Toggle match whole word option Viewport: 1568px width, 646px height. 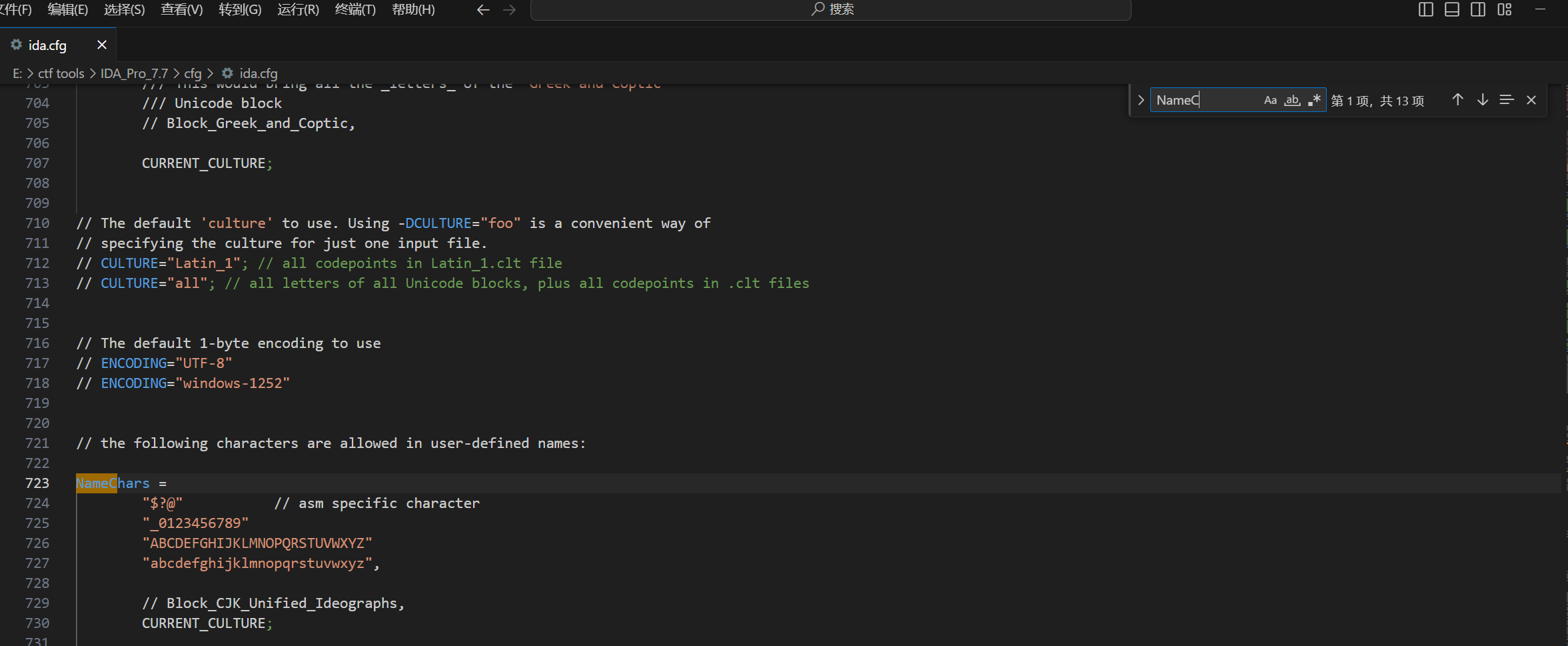(x=1293, y=100)
